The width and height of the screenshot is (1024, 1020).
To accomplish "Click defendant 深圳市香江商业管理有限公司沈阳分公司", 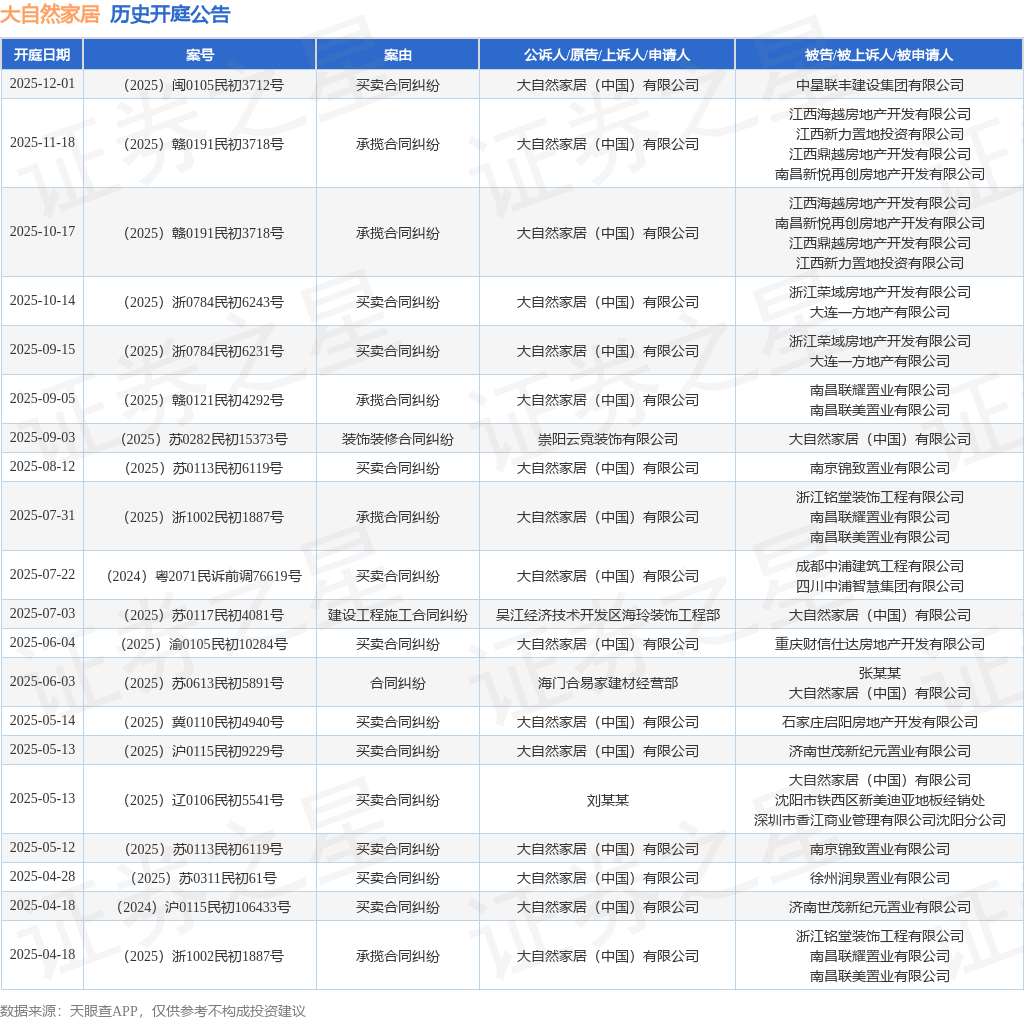I will [880, 820].
